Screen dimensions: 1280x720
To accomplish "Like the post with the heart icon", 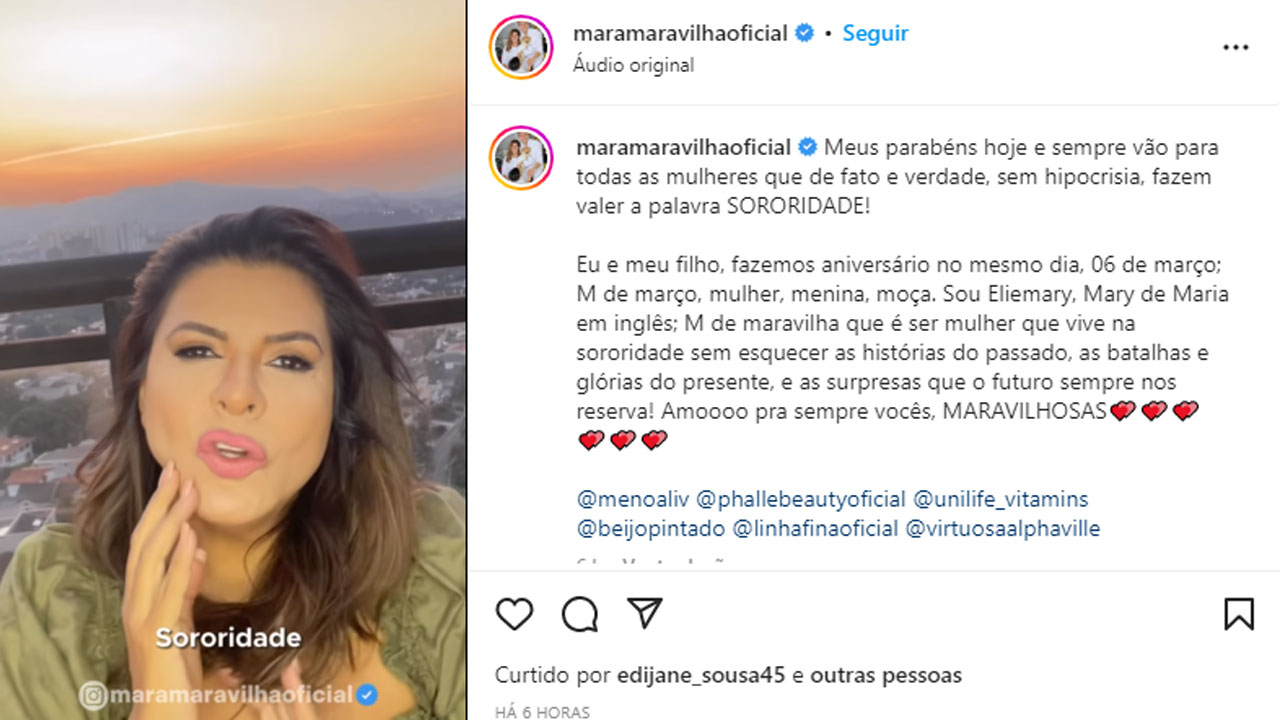I will (514, 614).
